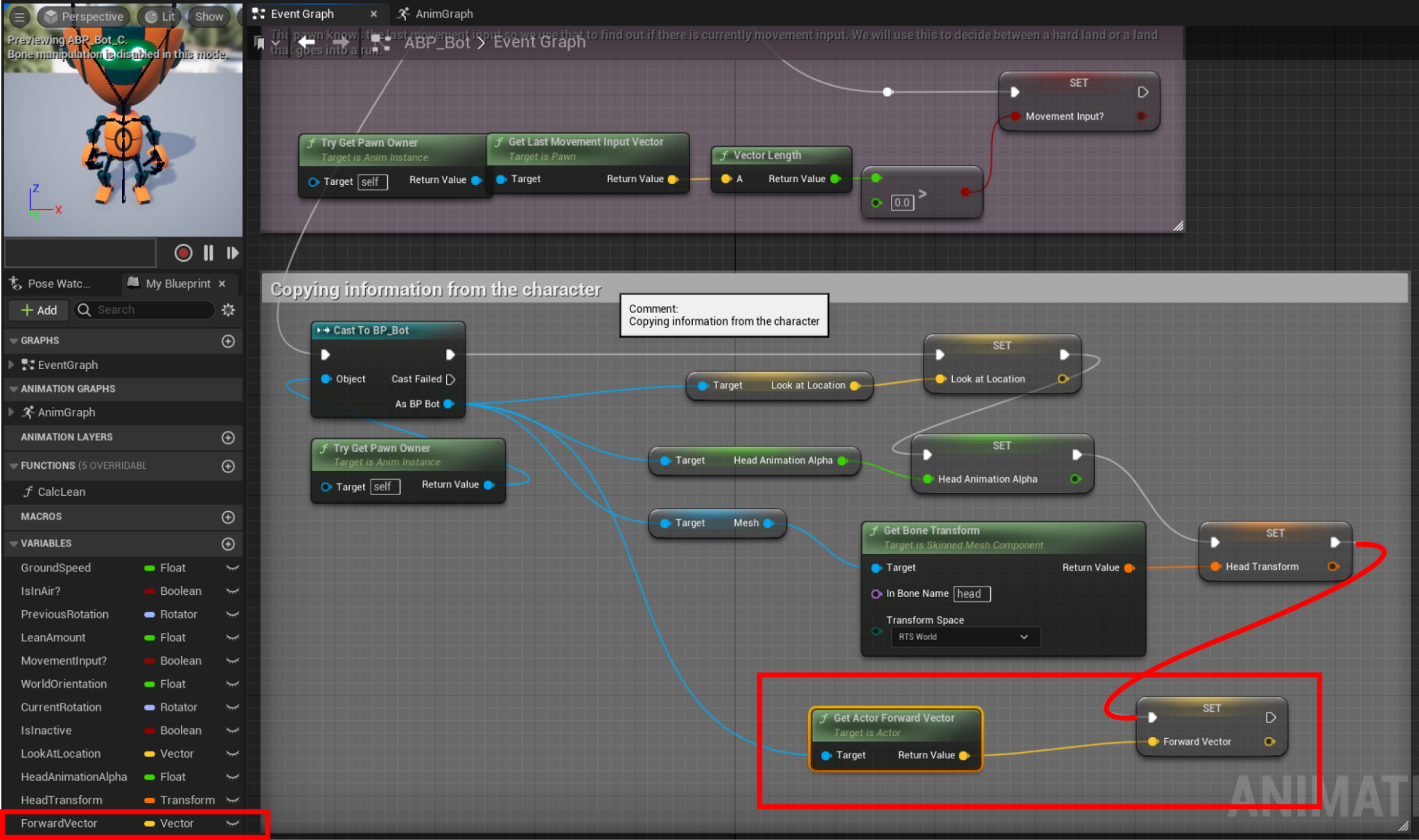Open the Show viewport menu

pos(209,16)
